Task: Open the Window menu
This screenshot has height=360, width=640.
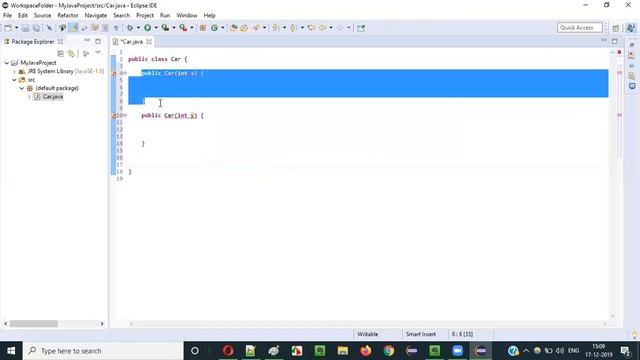Action: pos(187,16)
